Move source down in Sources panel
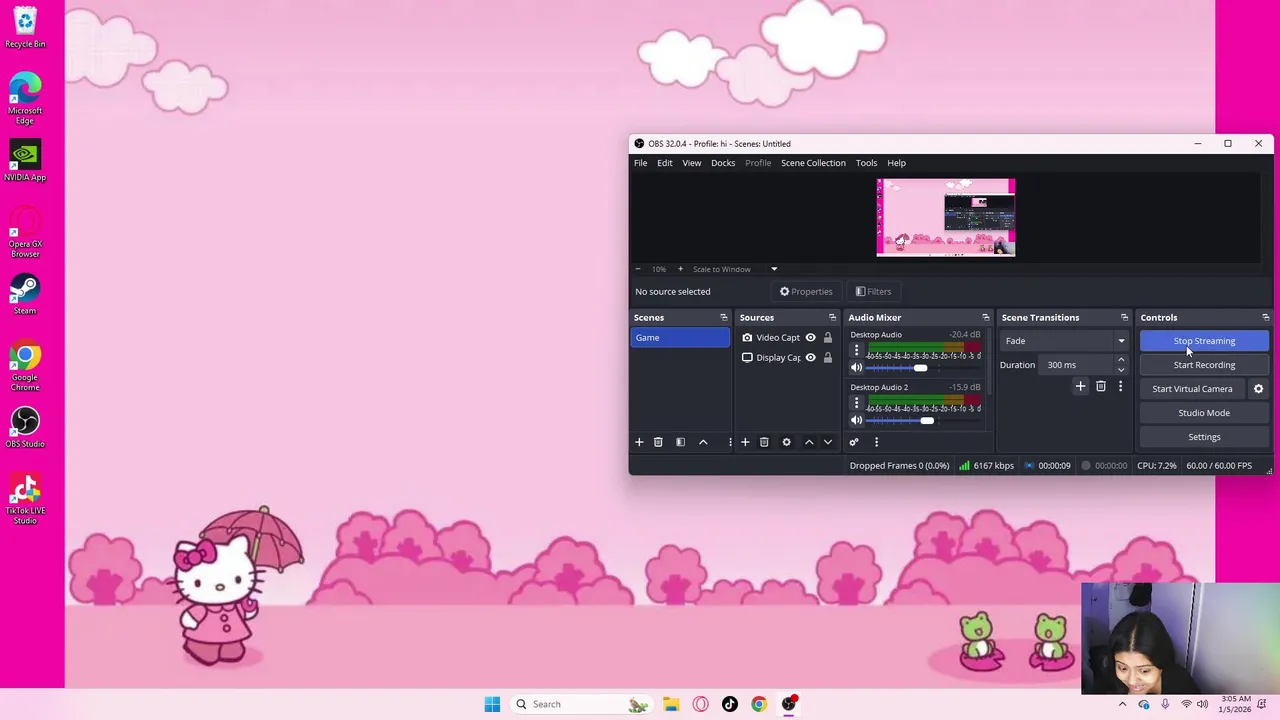This screenshot has width=1280, height=720. click(x=828, y=442)
